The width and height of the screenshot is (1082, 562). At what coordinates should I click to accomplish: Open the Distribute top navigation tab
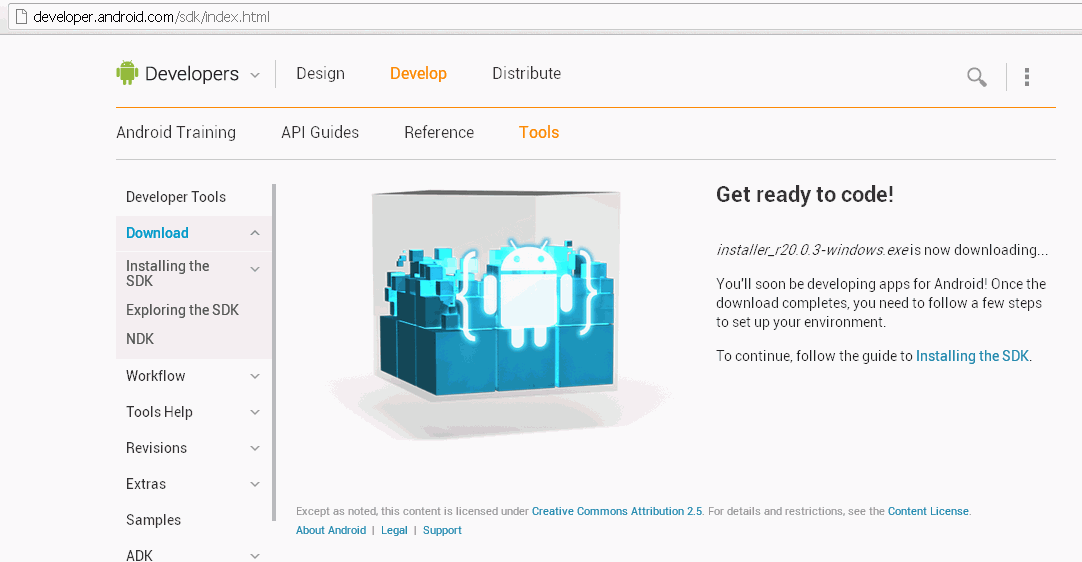coord(527,73)
